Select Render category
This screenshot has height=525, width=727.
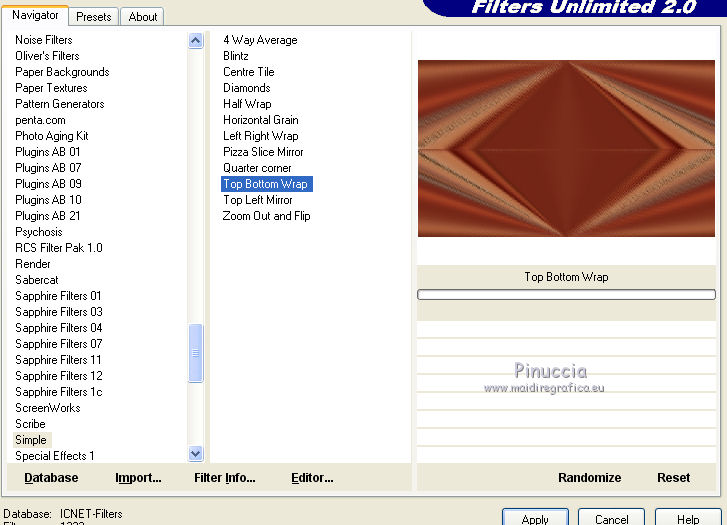click(32, 264)
